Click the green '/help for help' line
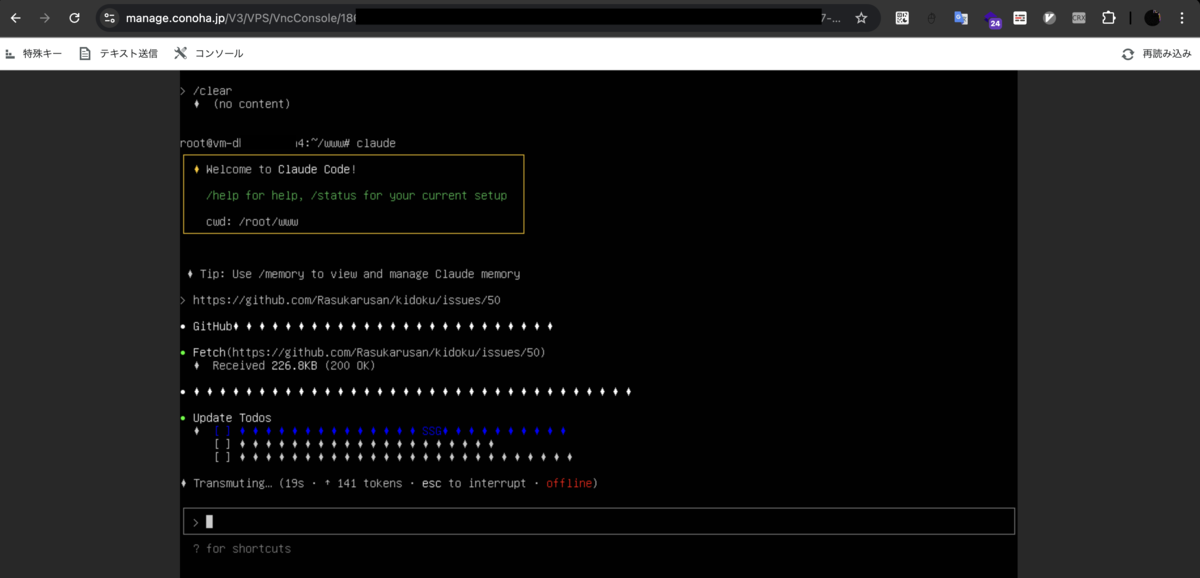The height and width of the screenshot is (578, 1200). 356,196
